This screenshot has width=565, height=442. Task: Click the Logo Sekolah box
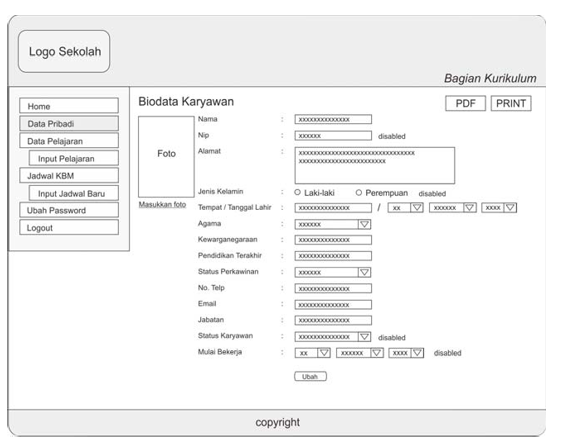(x=64, y=52)
